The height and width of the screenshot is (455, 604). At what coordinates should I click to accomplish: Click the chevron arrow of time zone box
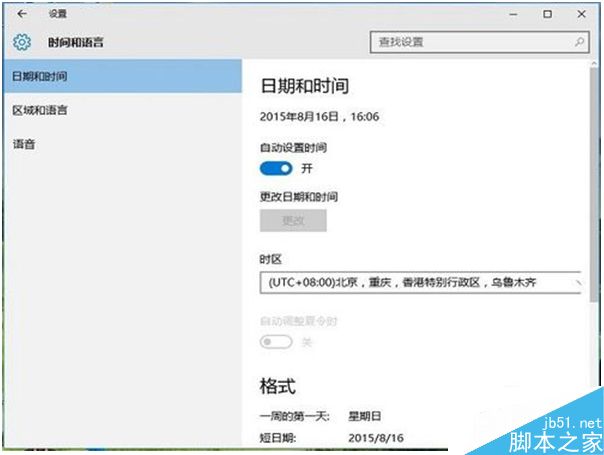click(578, 283)
